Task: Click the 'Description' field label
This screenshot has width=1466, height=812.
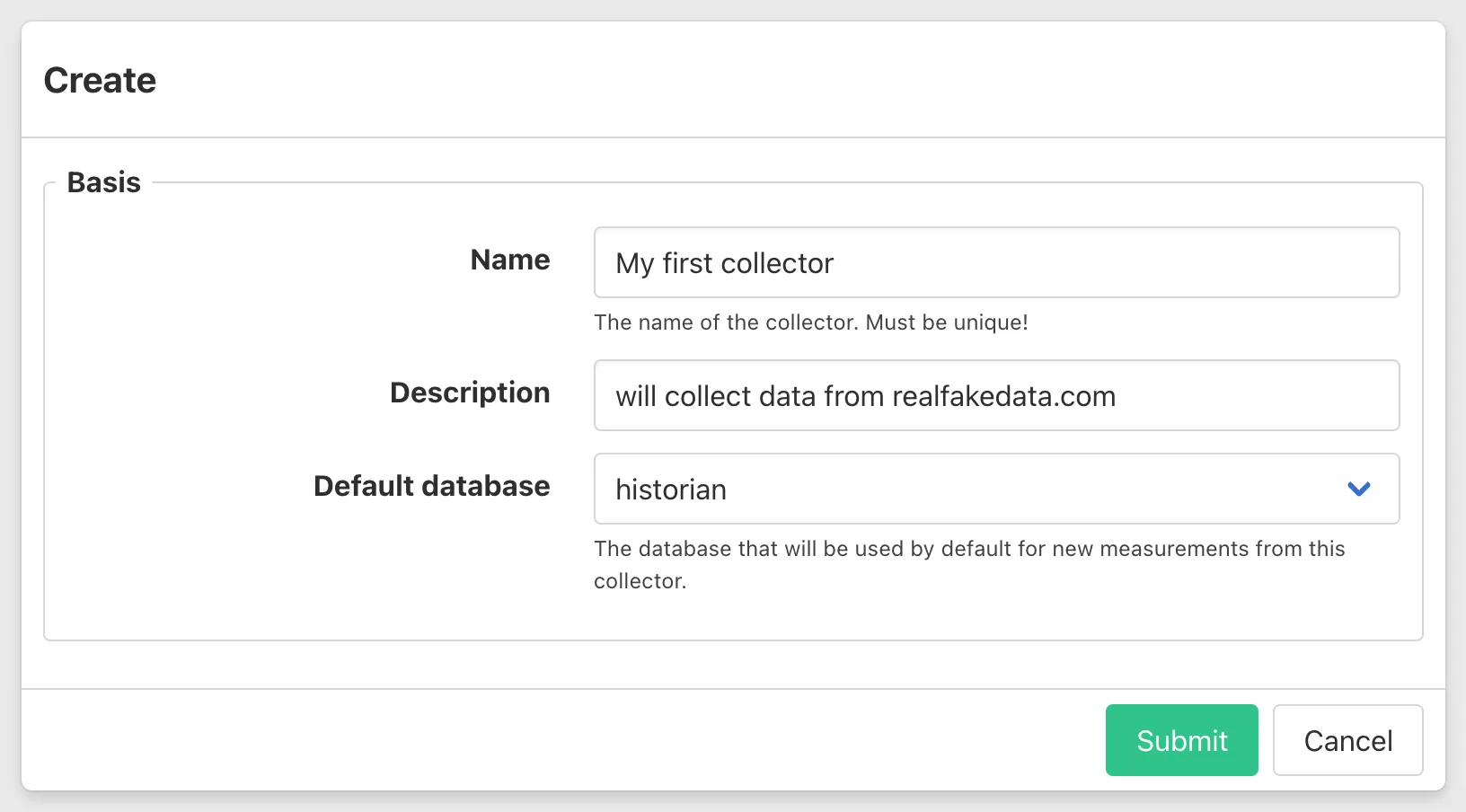Action: point(470,393)
